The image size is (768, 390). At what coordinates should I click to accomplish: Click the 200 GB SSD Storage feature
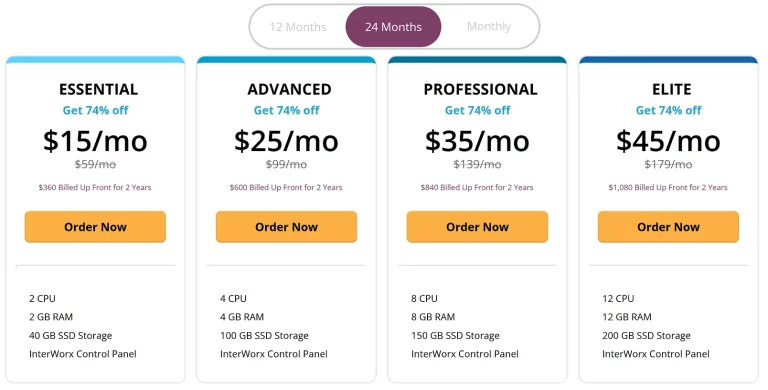[x=647, y=336]
